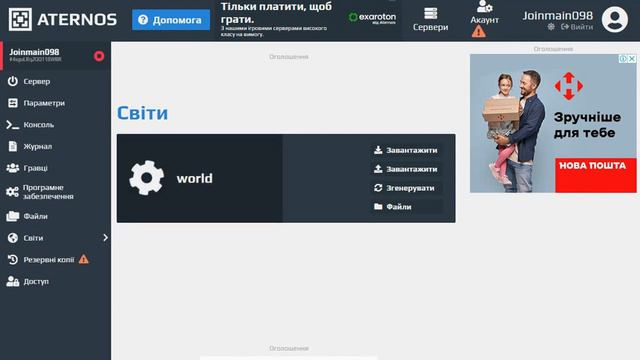The width and height of the screenshot is (640, 360).
Task: Click the Світи page heading
Action: (142, 113)
